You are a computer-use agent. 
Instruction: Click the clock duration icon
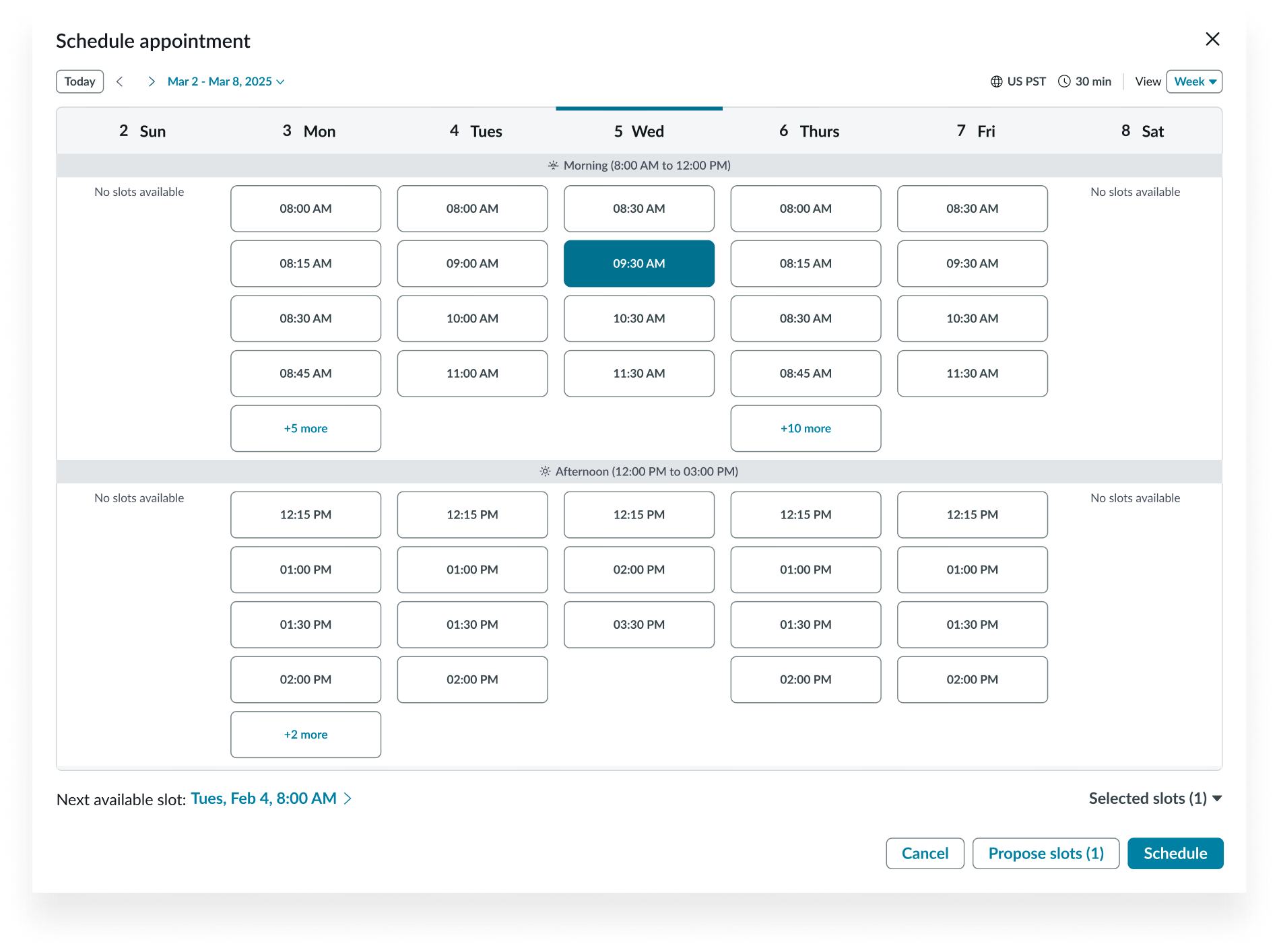coord(1064,81)
